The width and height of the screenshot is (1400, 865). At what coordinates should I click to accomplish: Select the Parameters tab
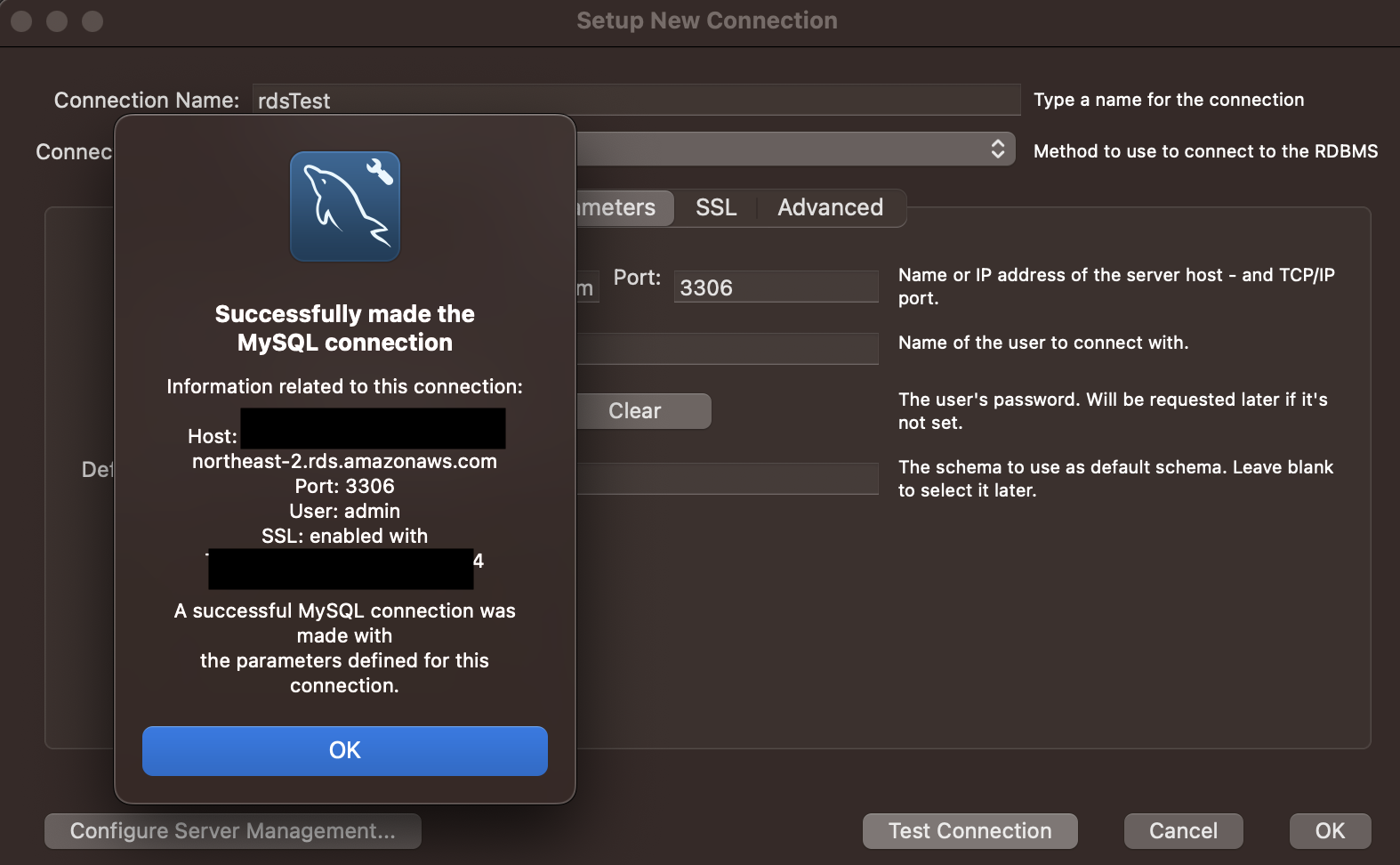tap(624, 207)
